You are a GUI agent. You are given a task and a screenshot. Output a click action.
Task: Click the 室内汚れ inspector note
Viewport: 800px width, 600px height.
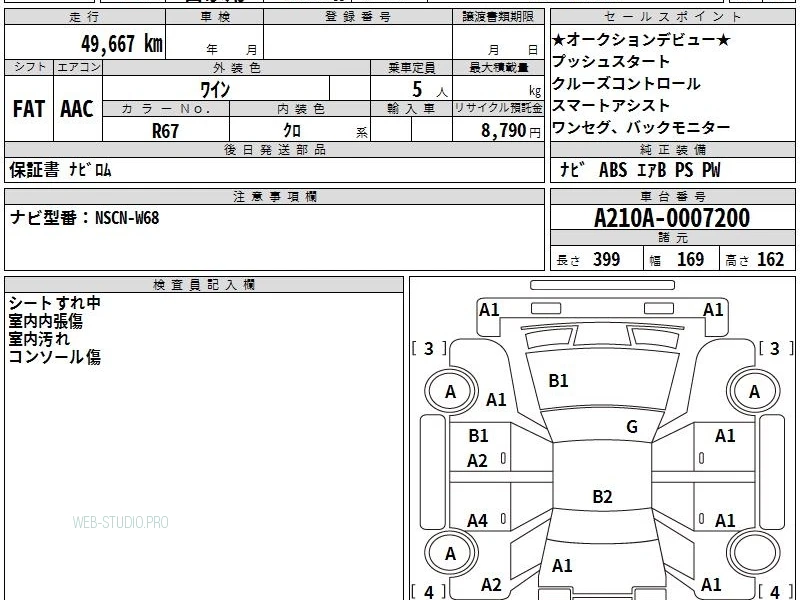click(x=39, y=339)
